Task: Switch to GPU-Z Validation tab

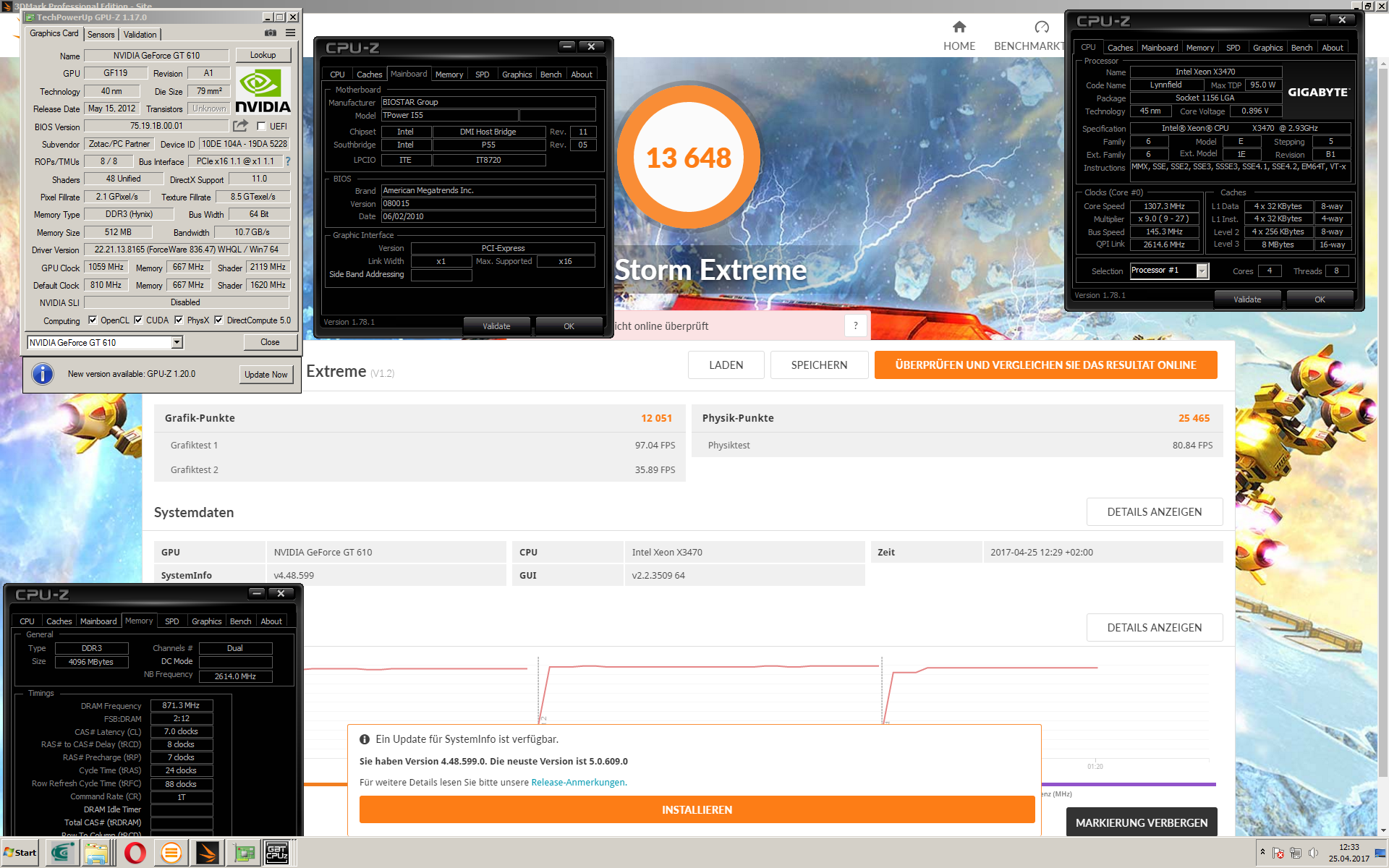Action: tap(140, 34)
